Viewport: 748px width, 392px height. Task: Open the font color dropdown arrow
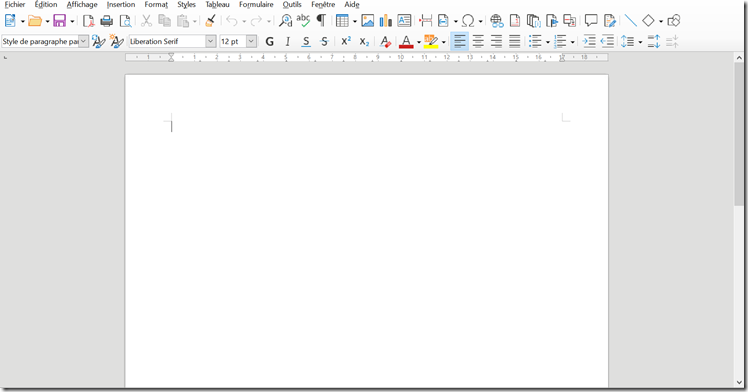(419, 42)
